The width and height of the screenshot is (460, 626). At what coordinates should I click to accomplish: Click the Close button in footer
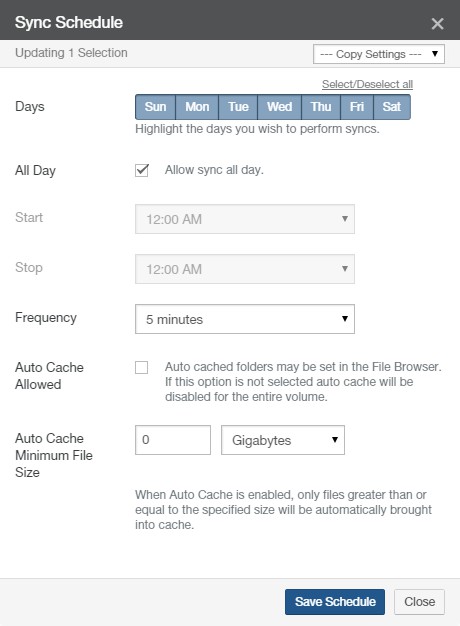click(x=419, y=602)
